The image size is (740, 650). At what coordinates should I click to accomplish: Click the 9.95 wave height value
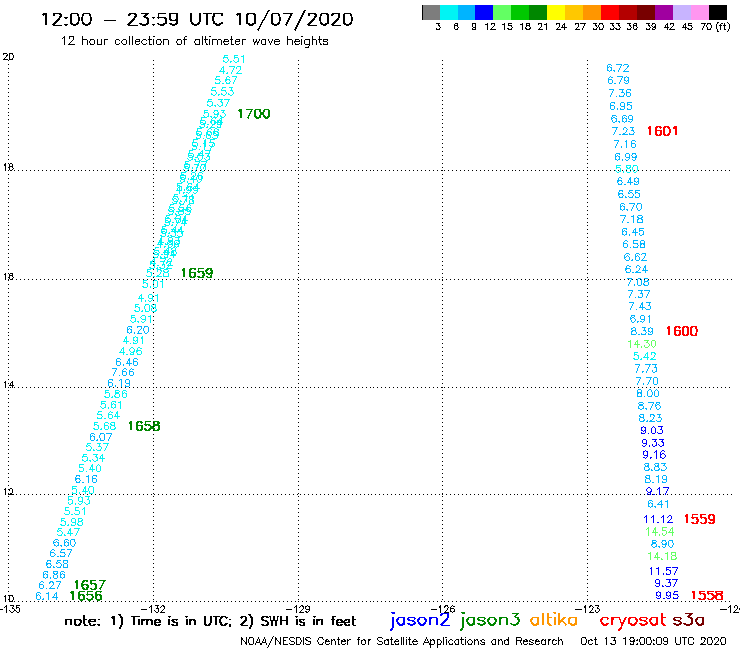(667, 595)
